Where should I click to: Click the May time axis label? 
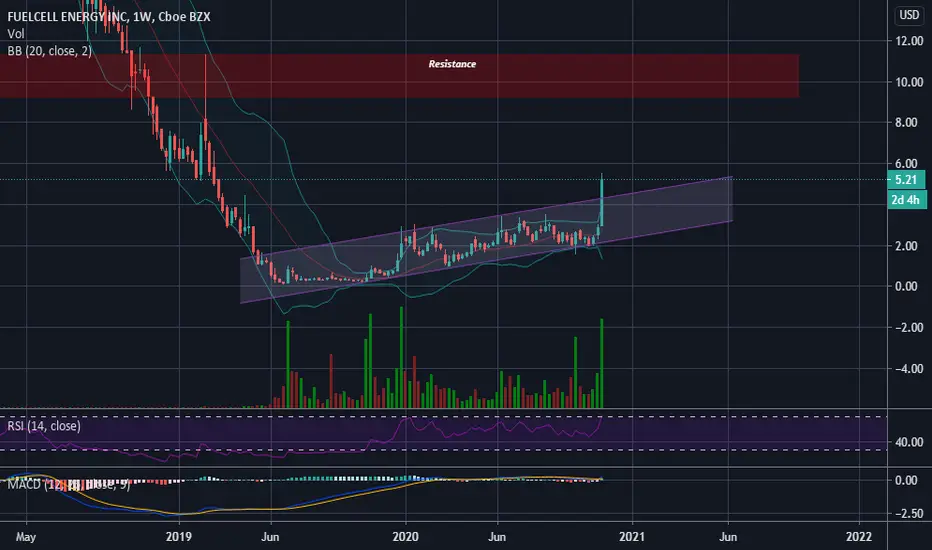point(26,536)
